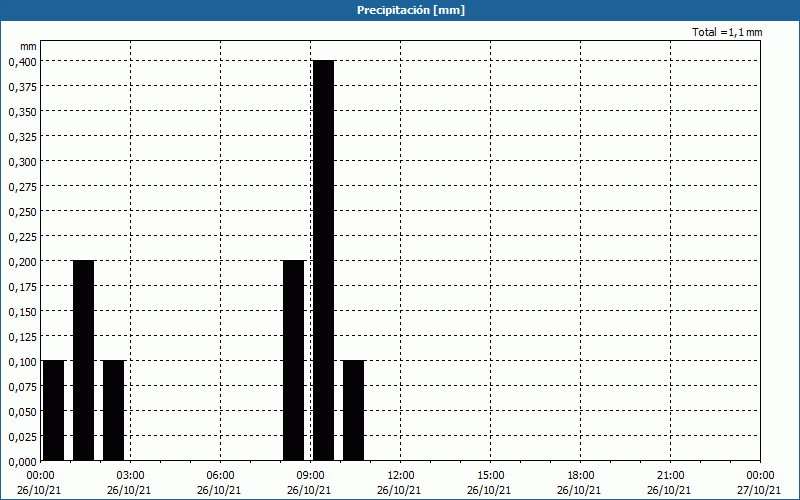800x500 pixels.
Task: Click the 12:00 x-axis time label
Action: (x=401, y=476)
